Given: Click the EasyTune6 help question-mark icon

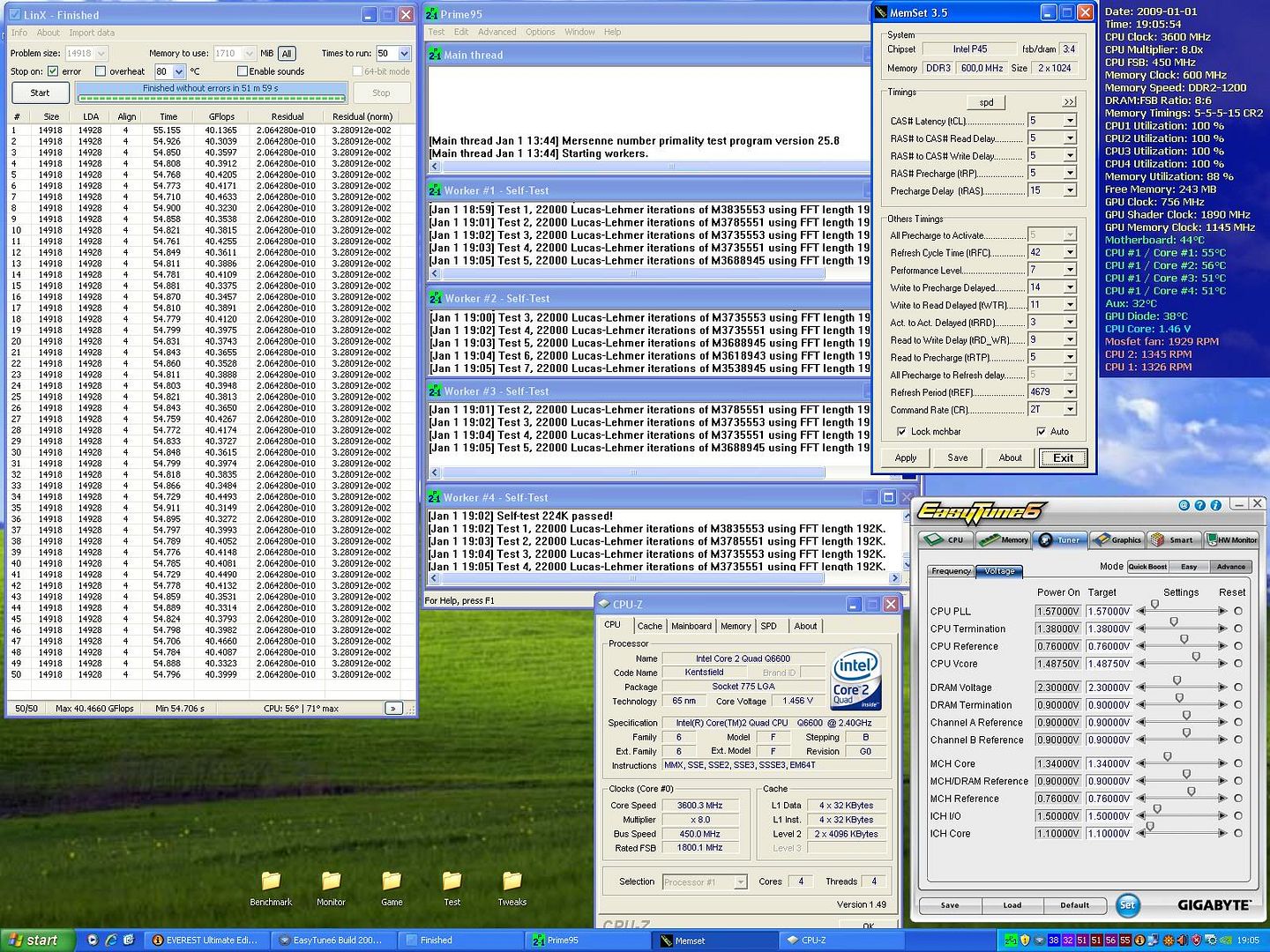Looking at the screenshot, I should click(x=1199, y=505).
